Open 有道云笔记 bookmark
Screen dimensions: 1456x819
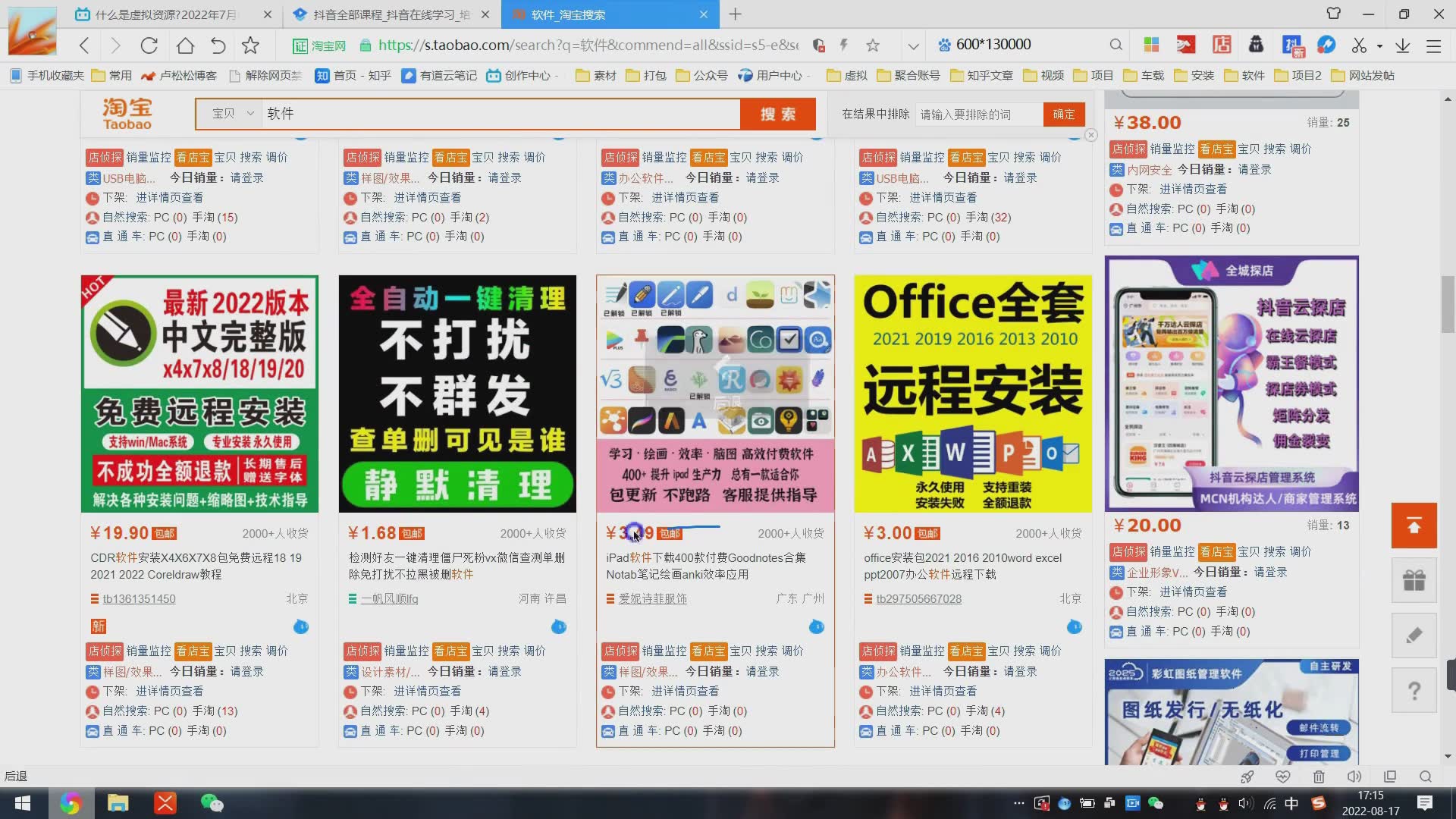coord(440,75)
